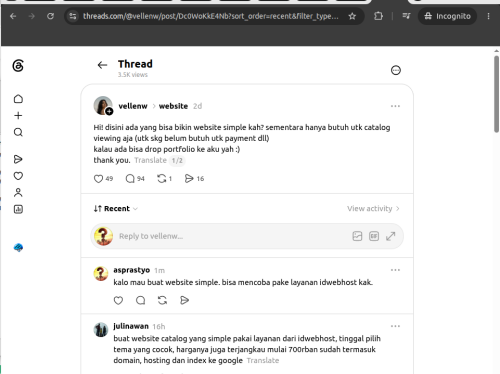Open the Search icon in sidebar
The image size is (500, 374).
tap(18, 132)
